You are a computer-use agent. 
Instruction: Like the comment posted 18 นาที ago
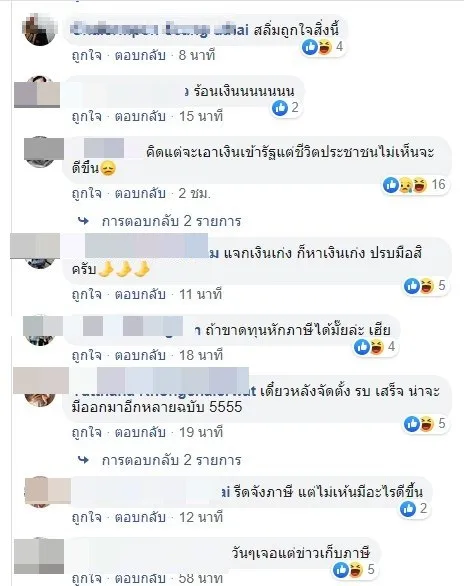pos(87,355)
